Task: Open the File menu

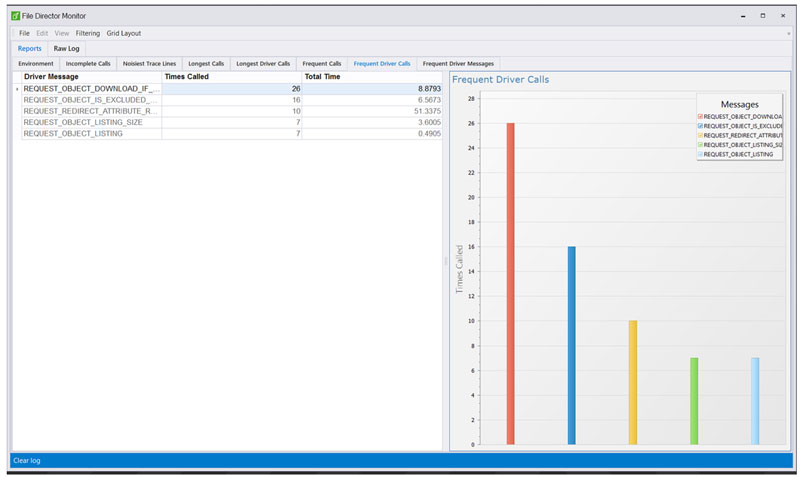Action: (x=24, y=33)
